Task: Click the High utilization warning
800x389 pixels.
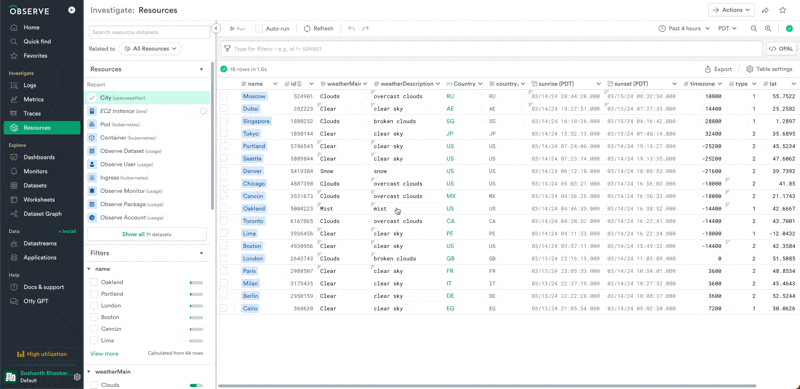Action: (42, 354)
